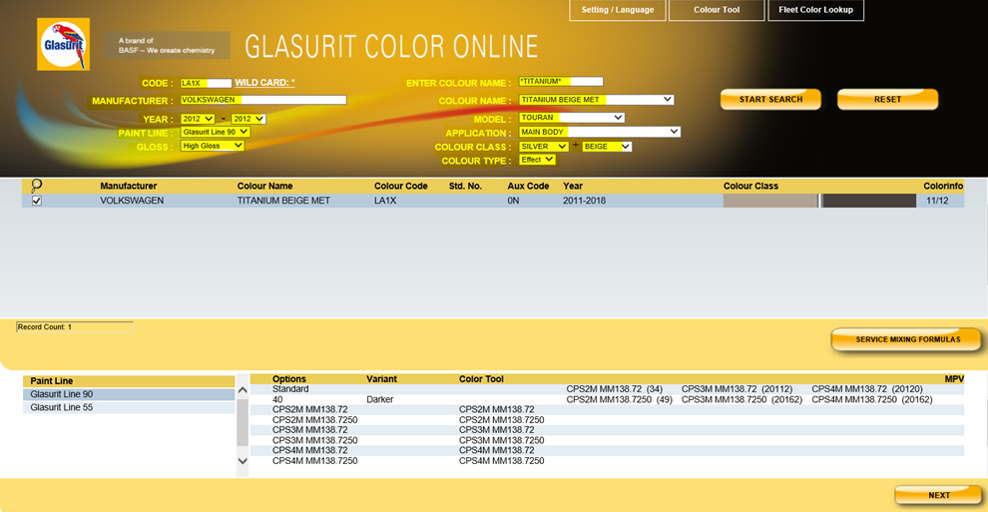The width and height of the screenshot is (988, 512).
Task: Select Glasurit Line 90 in Paint Line list
Action: [129, 394]
